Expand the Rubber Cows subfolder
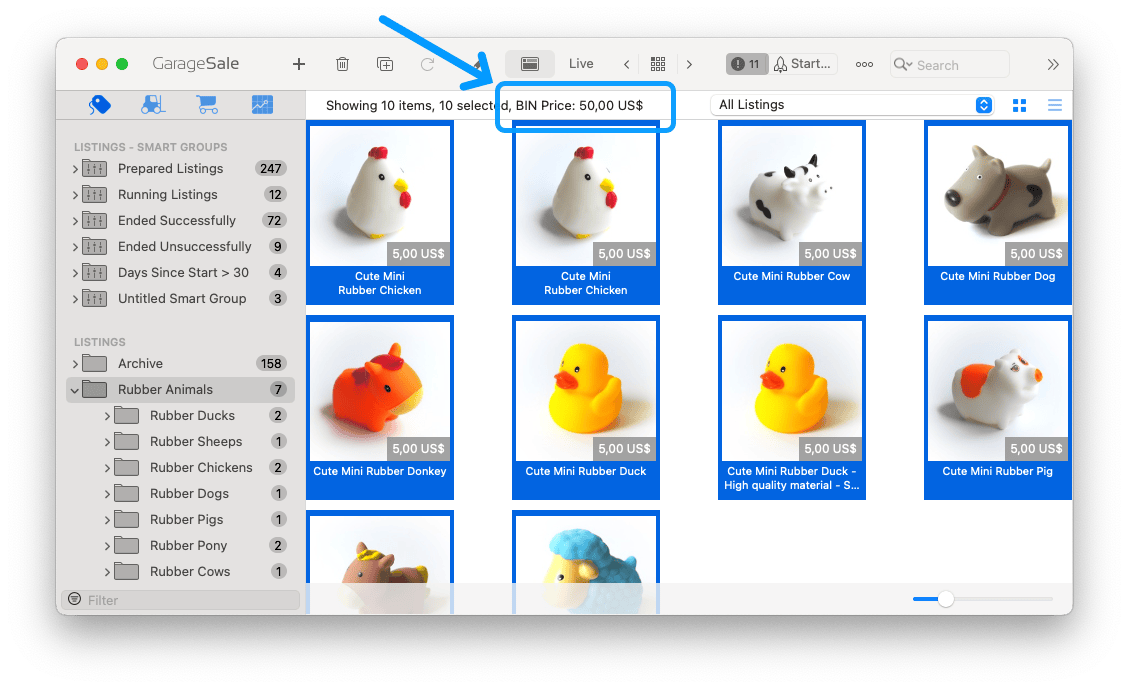 (x=107, y=572)
